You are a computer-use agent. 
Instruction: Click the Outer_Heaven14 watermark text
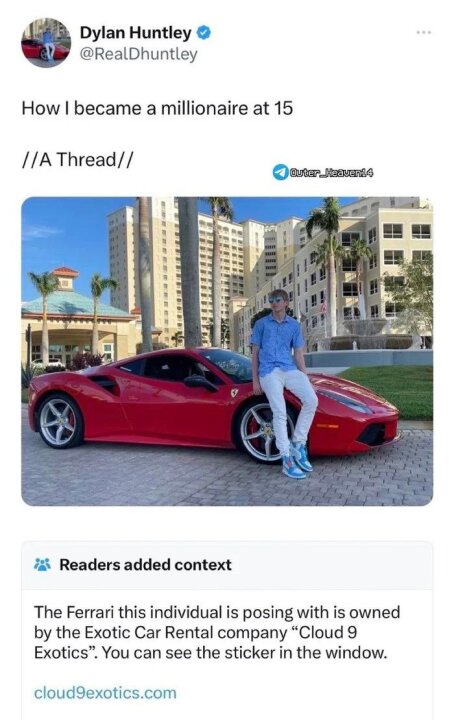331,173
